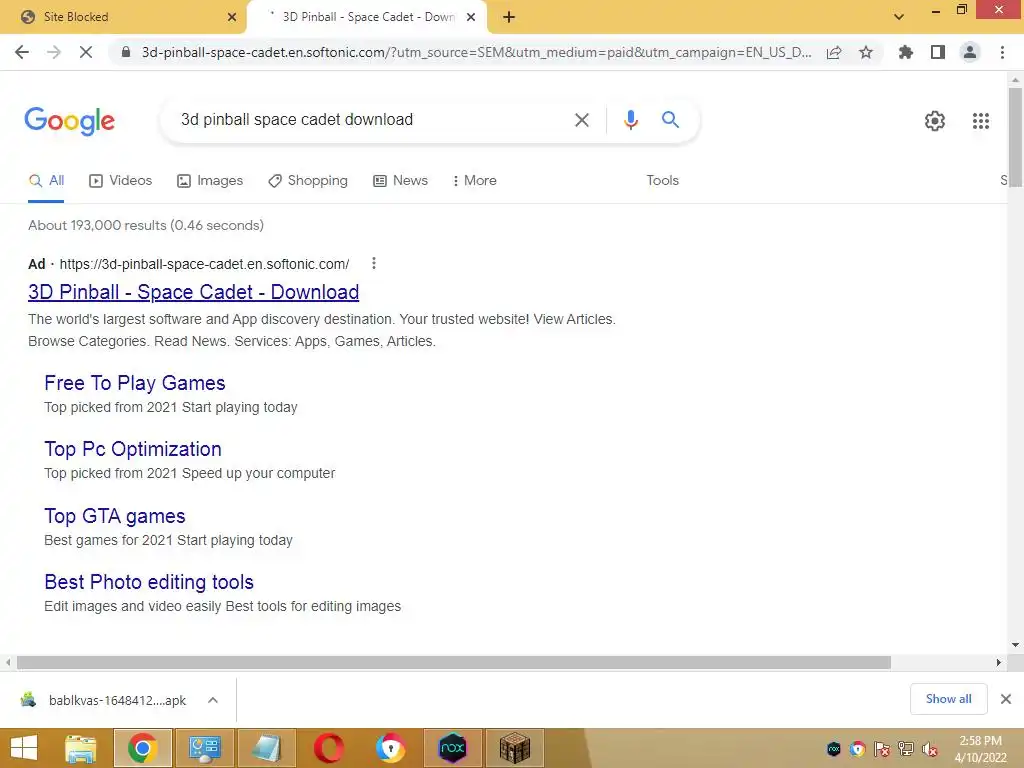Screen dimensions: 1024x768
Task: Open Nox player from the taskbar
Action: tap(453, 748)
